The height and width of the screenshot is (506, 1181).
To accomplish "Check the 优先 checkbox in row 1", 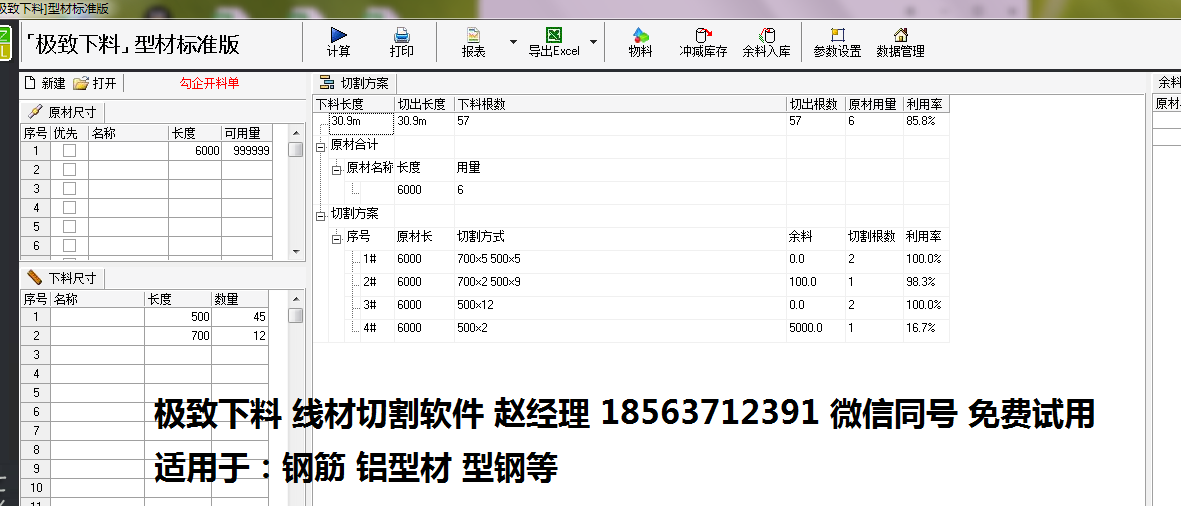I will (69, 151).
